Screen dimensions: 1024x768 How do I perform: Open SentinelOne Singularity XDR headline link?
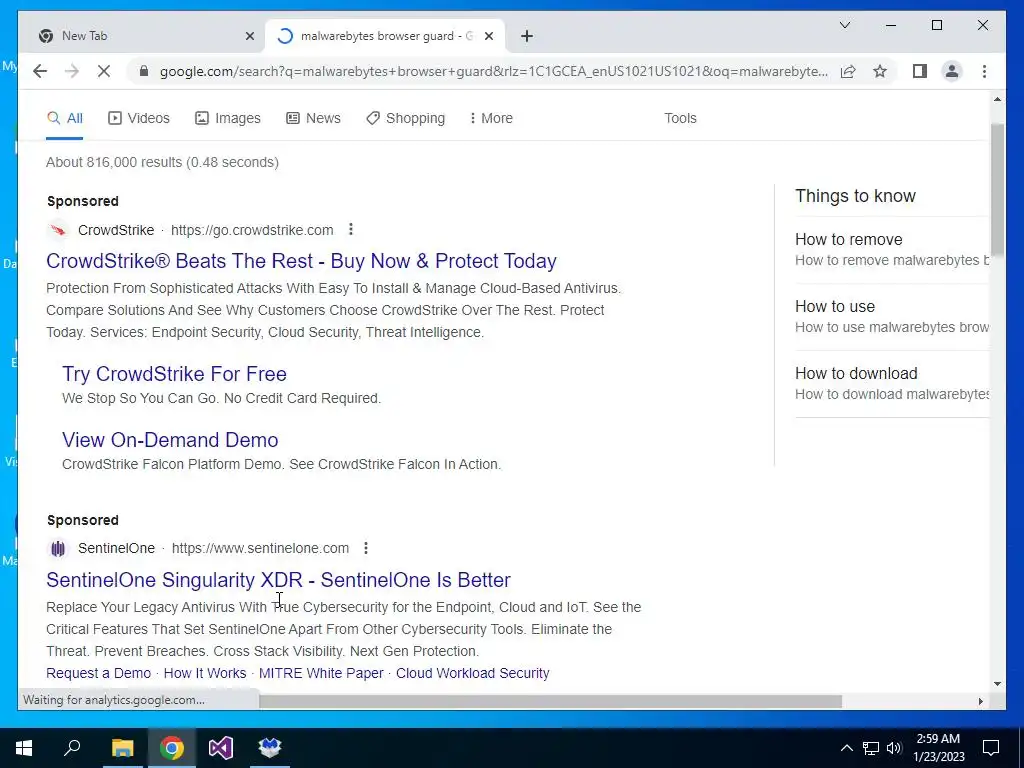tap(278, 579)
